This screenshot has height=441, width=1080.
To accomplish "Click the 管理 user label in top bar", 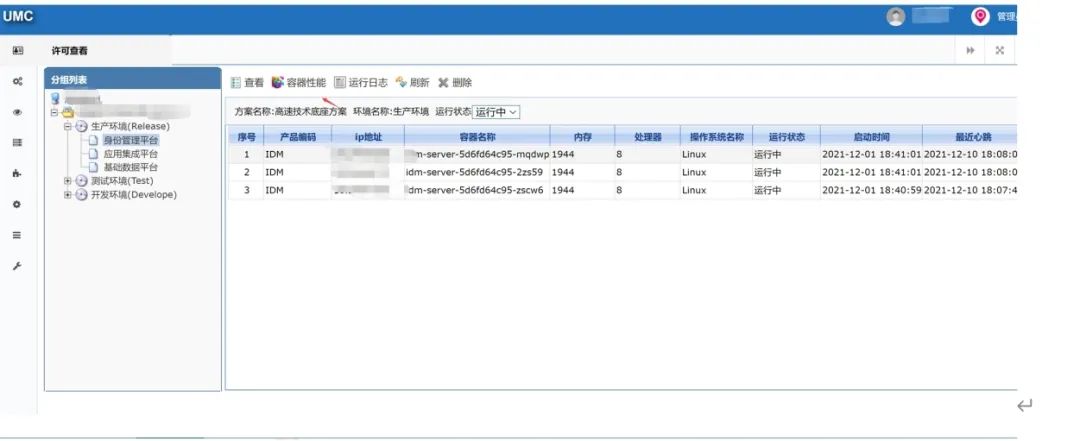I will [x=1006, y=17].
